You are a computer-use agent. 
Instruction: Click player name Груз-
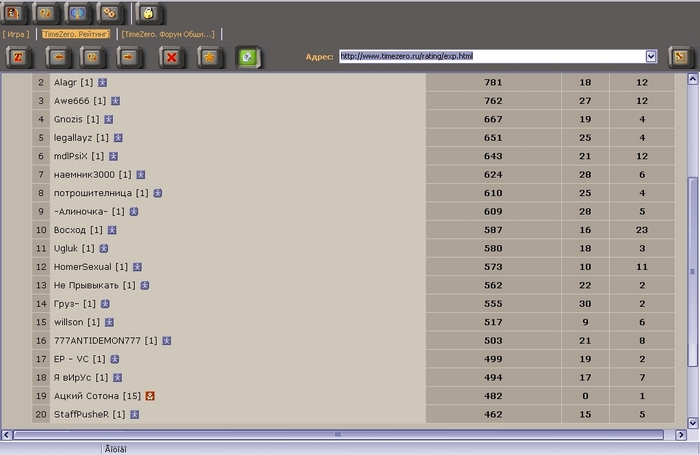pos(67,304)
